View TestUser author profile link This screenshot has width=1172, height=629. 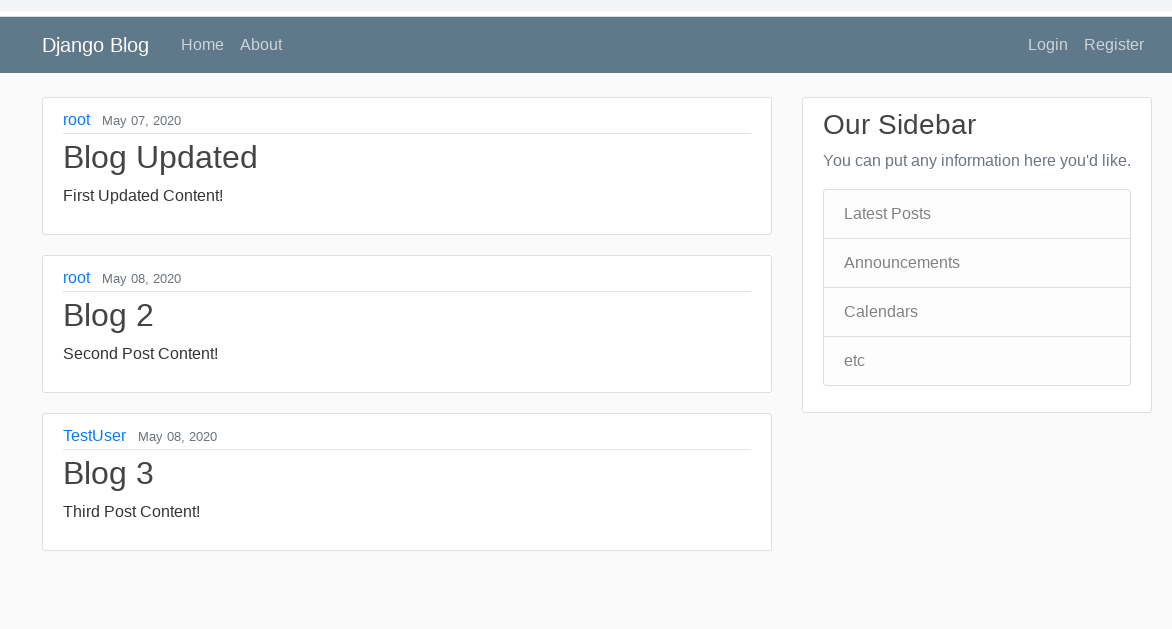point(94,436)
